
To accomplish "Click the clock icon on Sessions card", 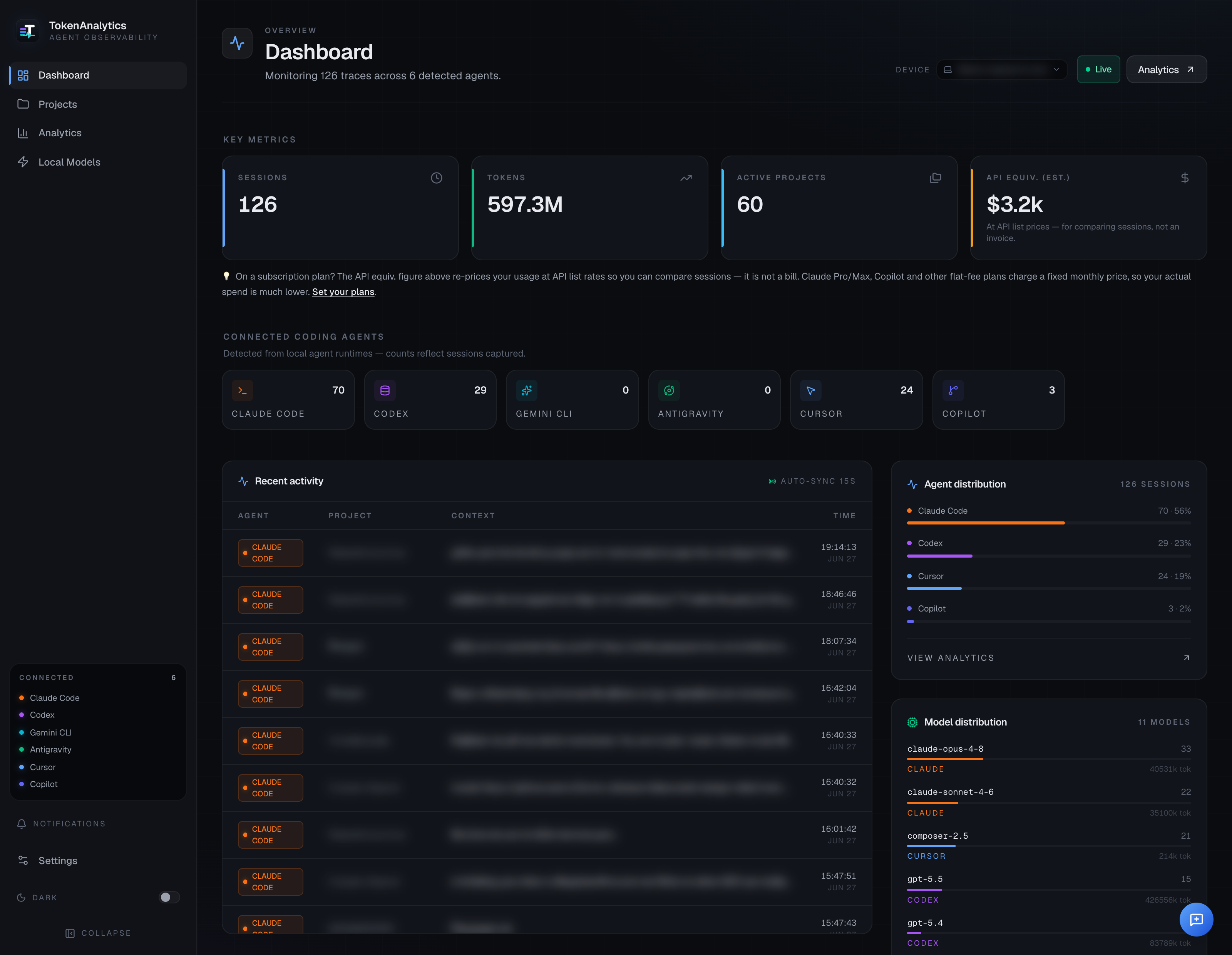I will tap(437, 178).
